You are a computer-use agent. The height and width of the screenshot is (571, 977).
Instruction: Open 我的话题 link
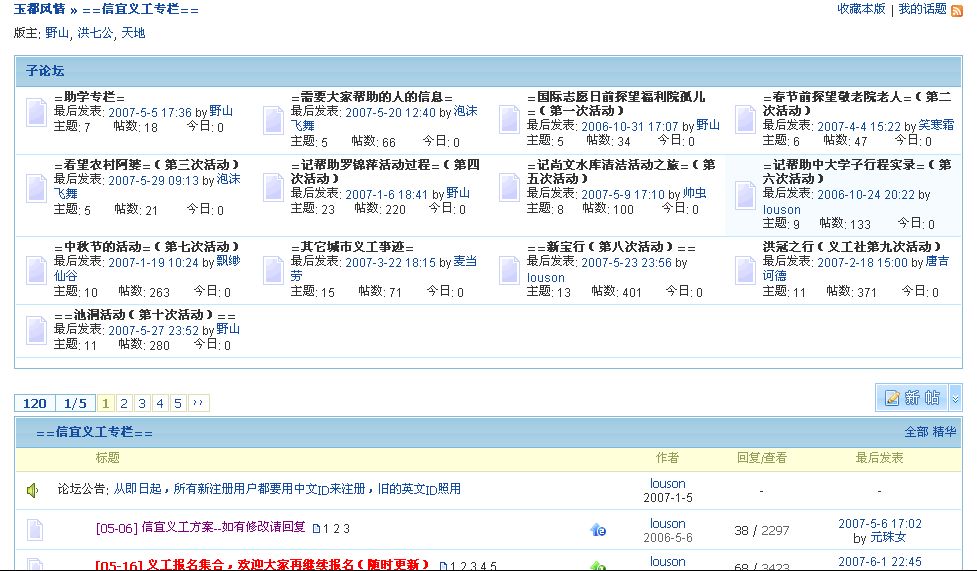(x=922, y=9)
